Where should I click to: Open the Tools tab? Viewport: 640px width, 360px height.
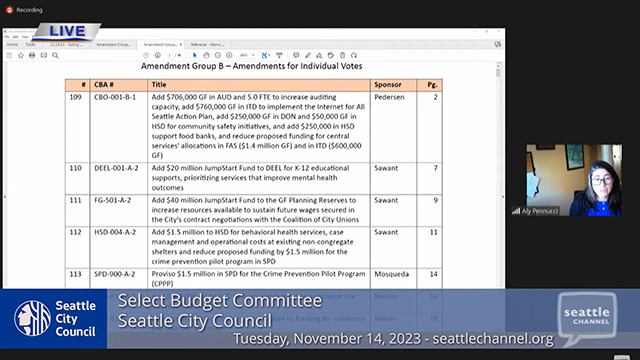click(31, 44)
